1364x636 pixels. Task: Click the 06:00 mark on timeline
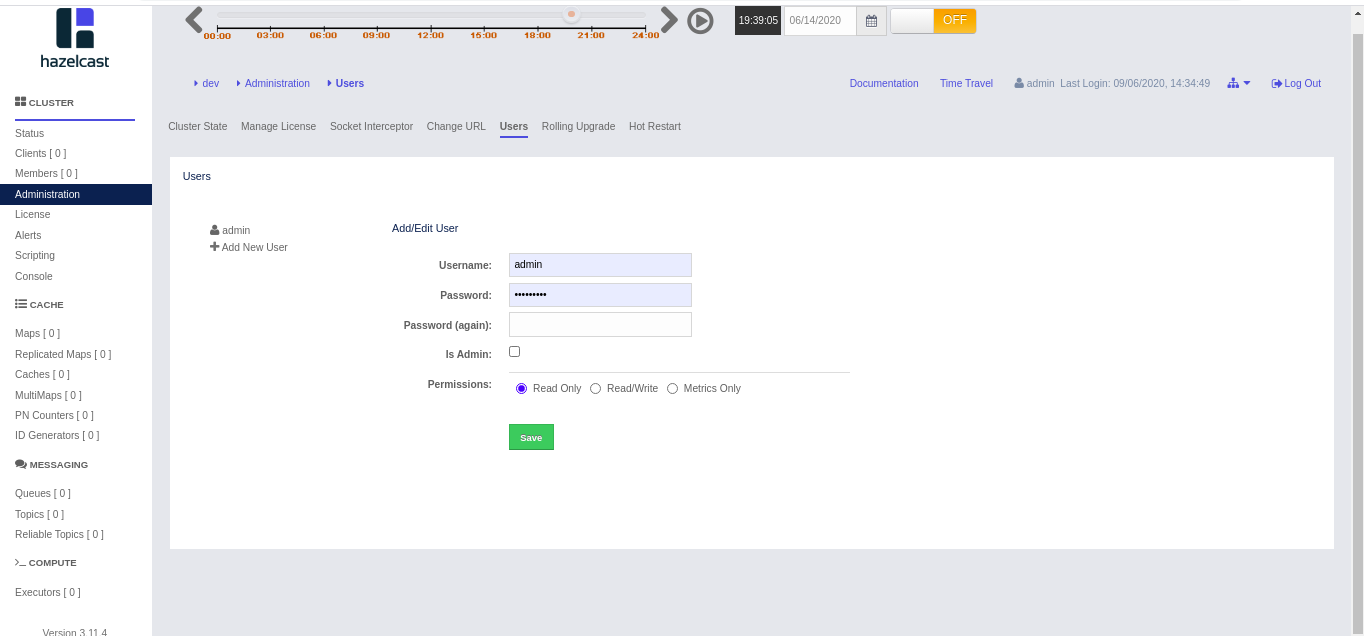(x=323, y=35)
